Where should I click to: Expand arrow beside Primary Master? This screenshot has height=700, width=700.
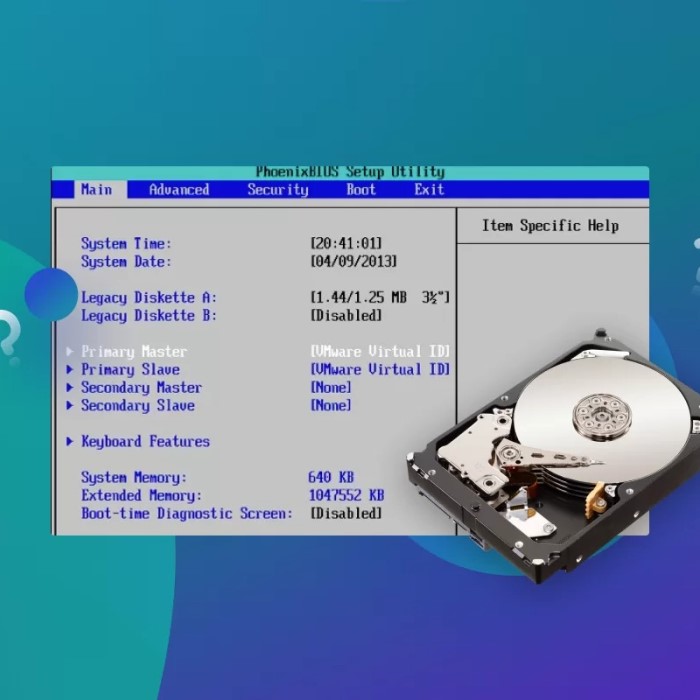click(70, 352)
